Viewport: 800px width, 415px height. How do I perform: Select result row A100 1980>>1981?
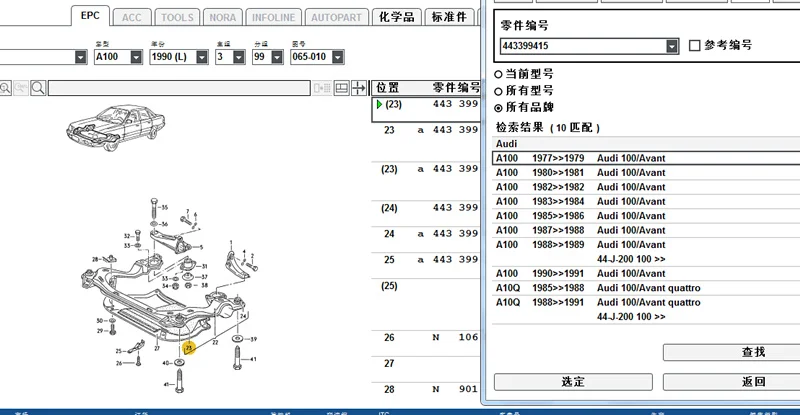[x=646, y=173]
